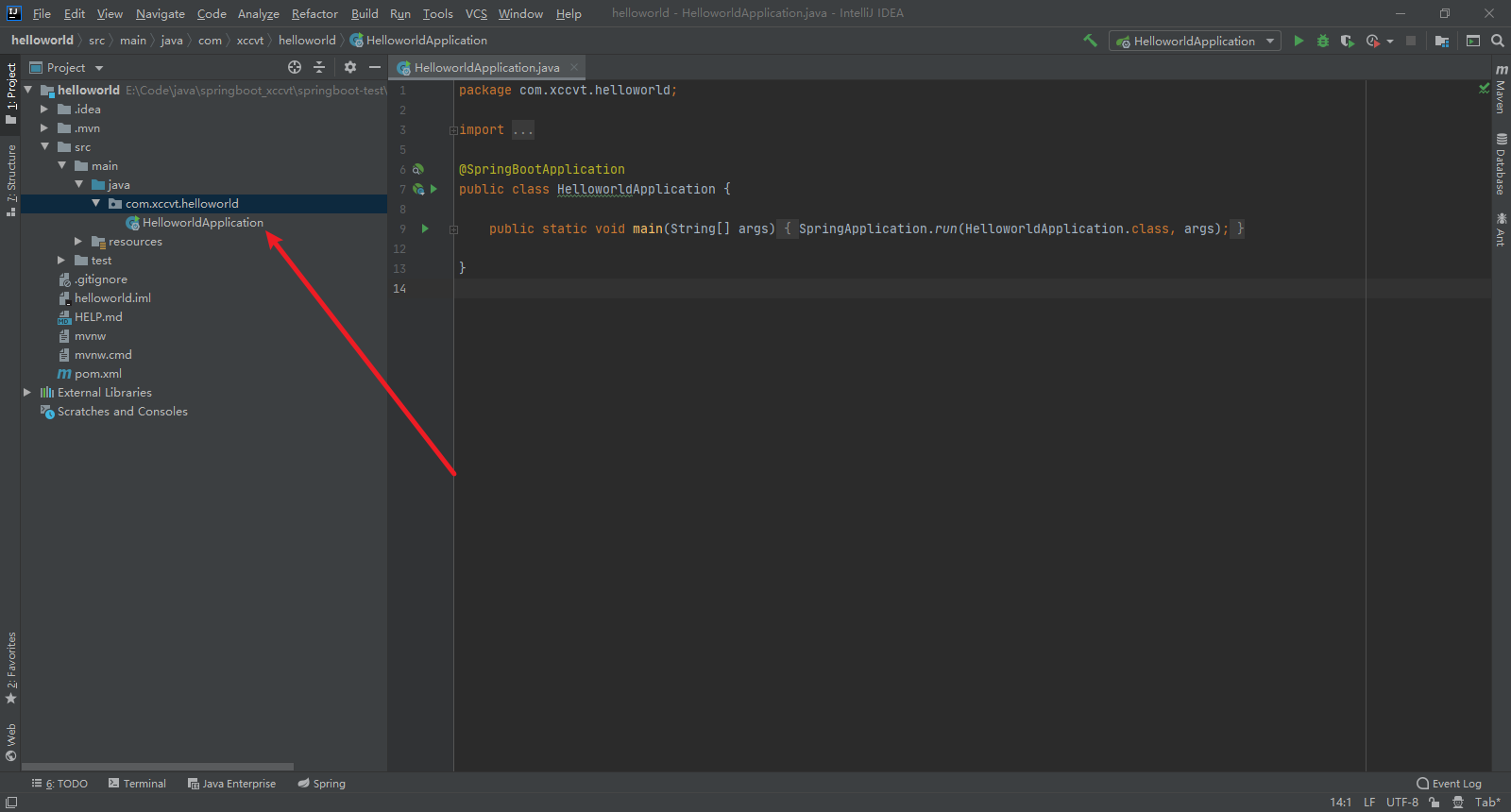This screenshot has height=812, width=1511.
Task: Run HelloworldApplication with the green play button
Action: [1299, 41]
